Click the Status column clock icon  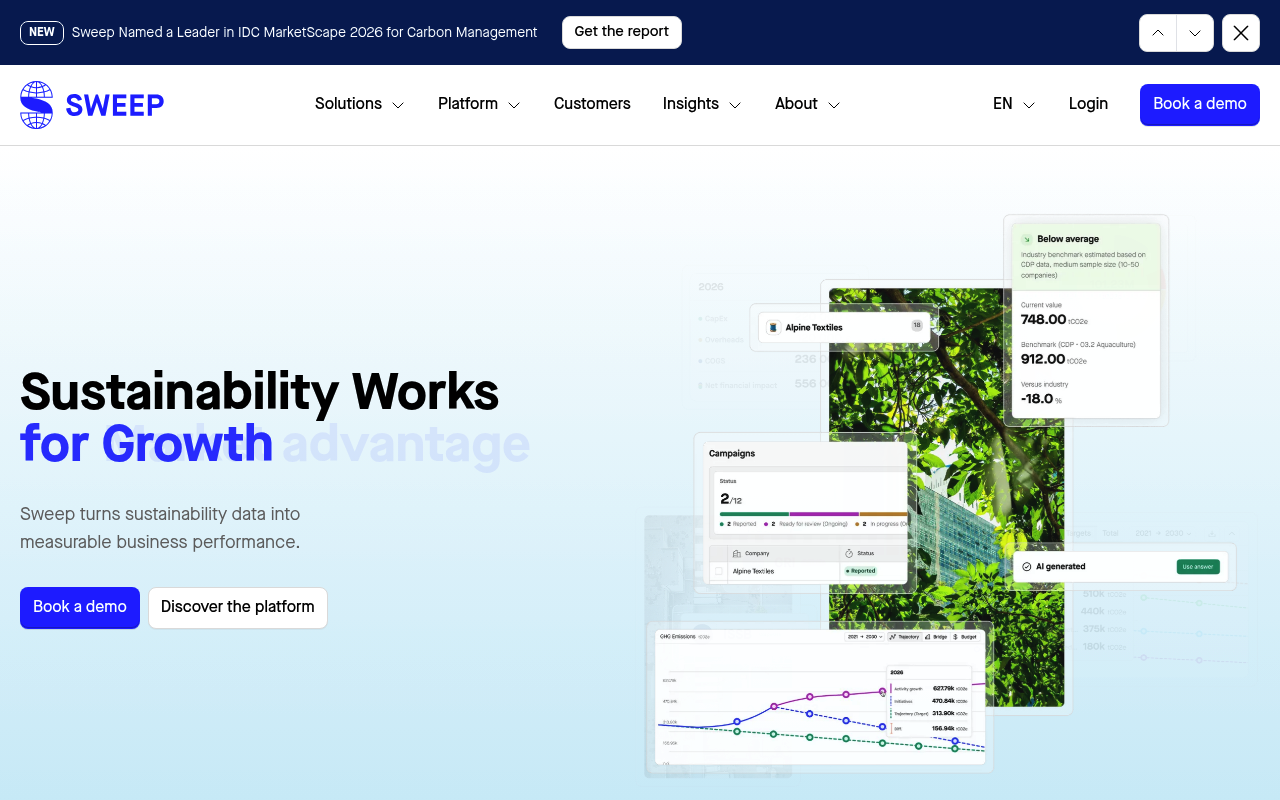pyautogui.click(x=849, y=554)
